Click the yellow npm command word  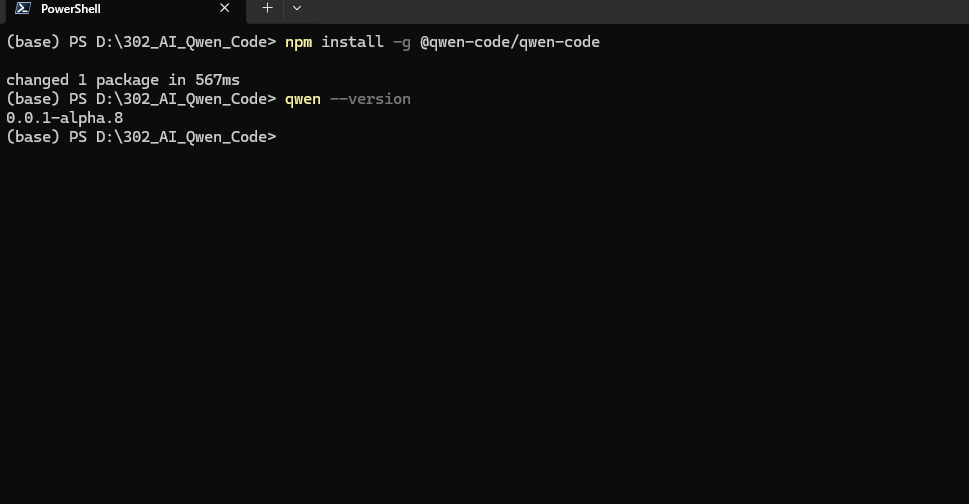[298, 43]
